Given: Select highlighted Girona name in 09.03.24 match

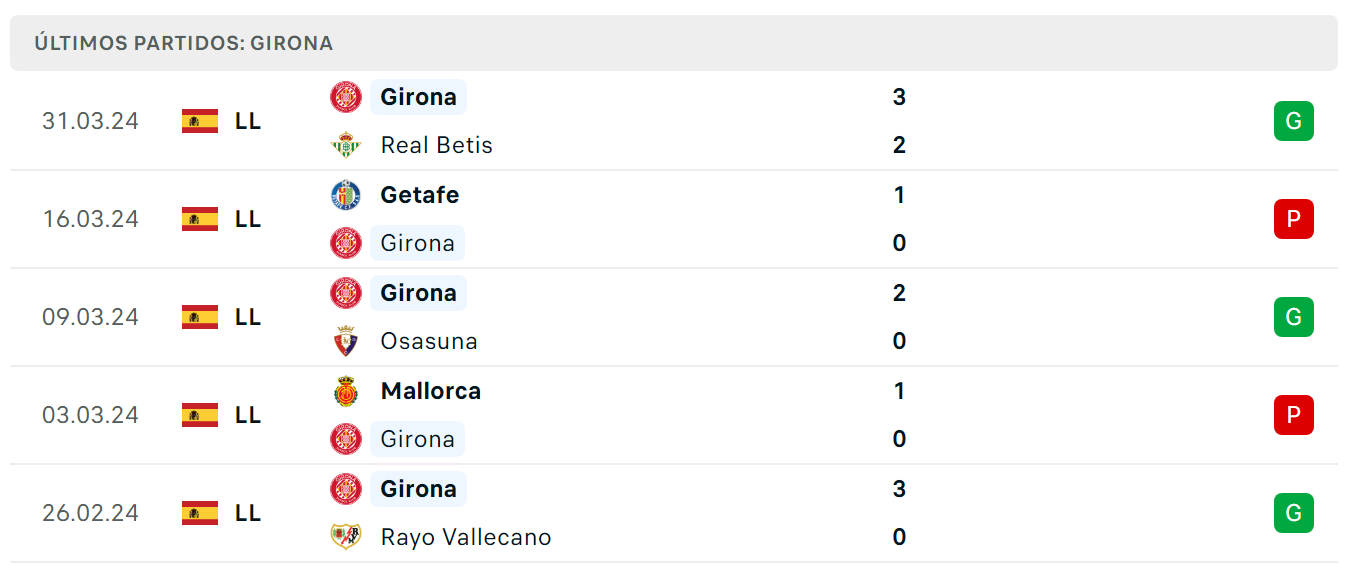Looking at the screenshot, I should 418,293.
